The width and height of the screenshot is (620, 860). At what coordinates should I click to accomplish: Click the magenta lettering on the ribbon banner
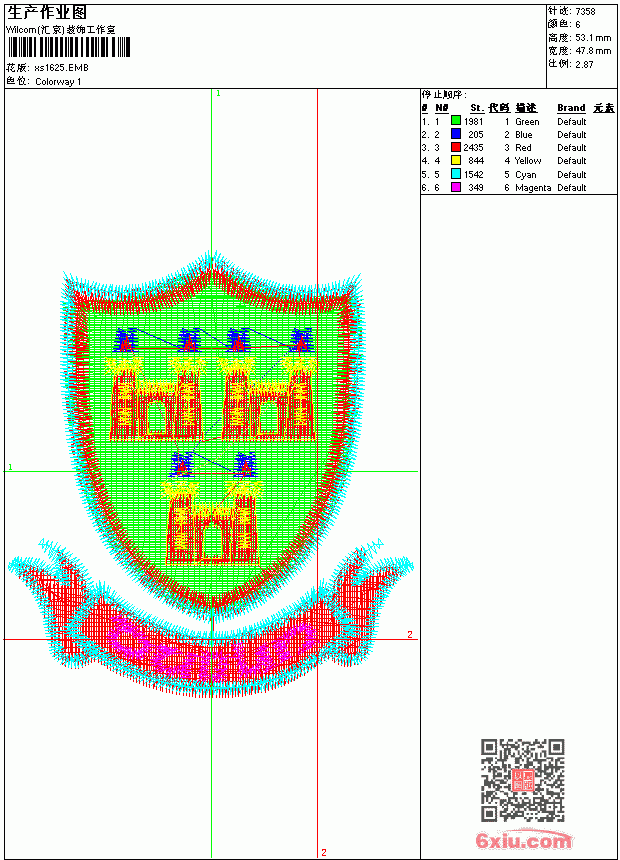211,647
